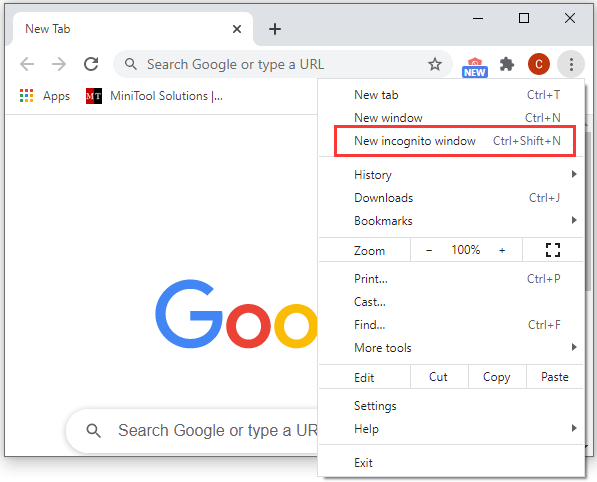Close the New Tab tab
Viewport: 597px width, 482px height.
pos(237,29)
